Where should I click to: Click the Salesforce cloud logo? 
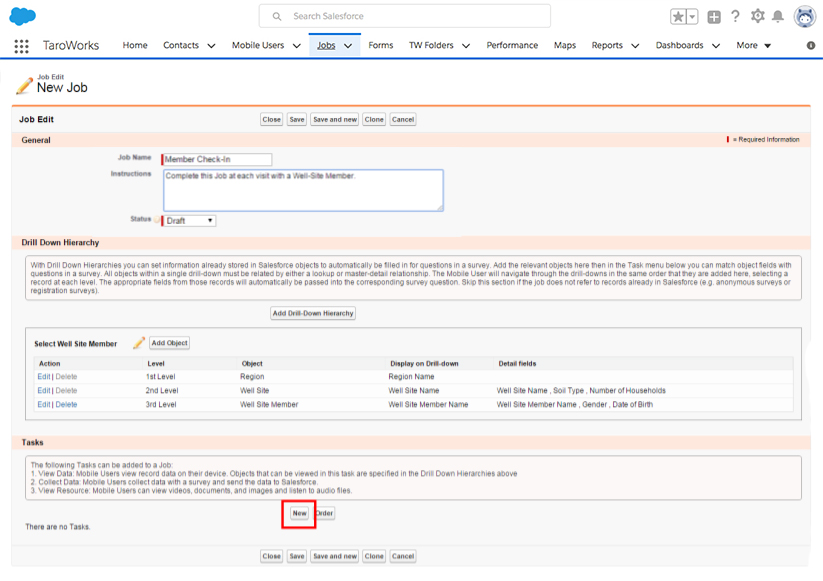(22, 16)
